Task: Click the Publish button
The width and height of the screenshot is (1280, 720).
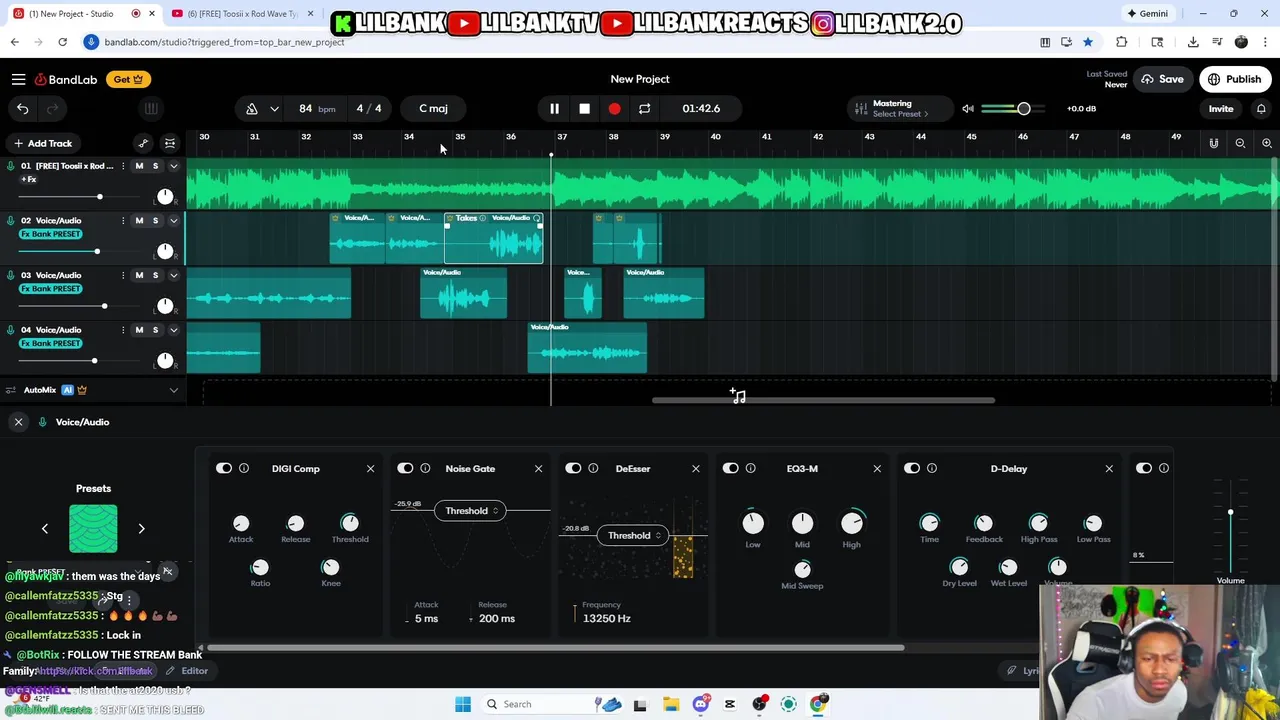Action: [x=1235, y=79]
